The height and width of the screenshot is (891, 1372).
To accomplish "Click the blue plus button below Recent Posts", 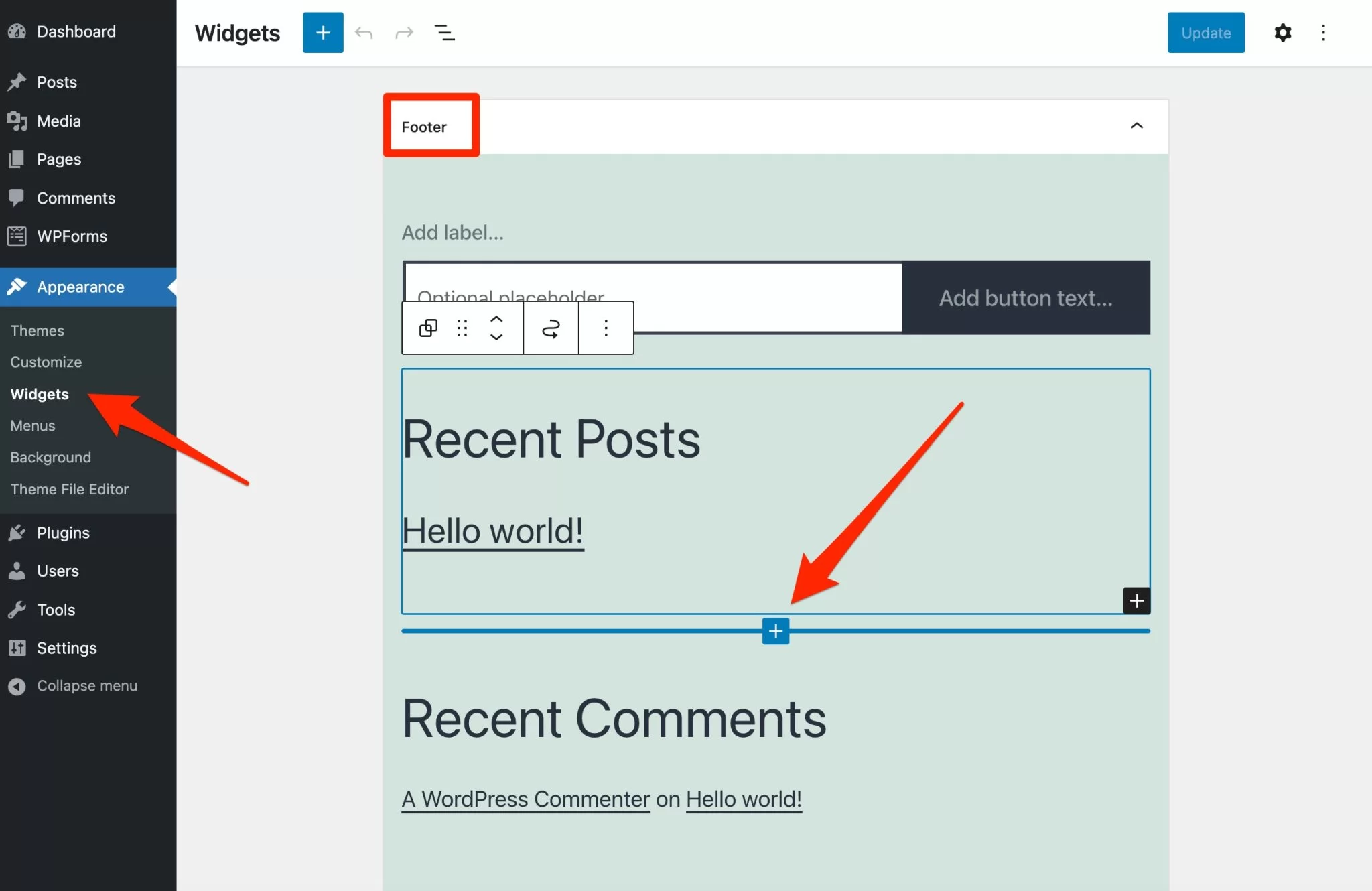I will click(775, 630).
